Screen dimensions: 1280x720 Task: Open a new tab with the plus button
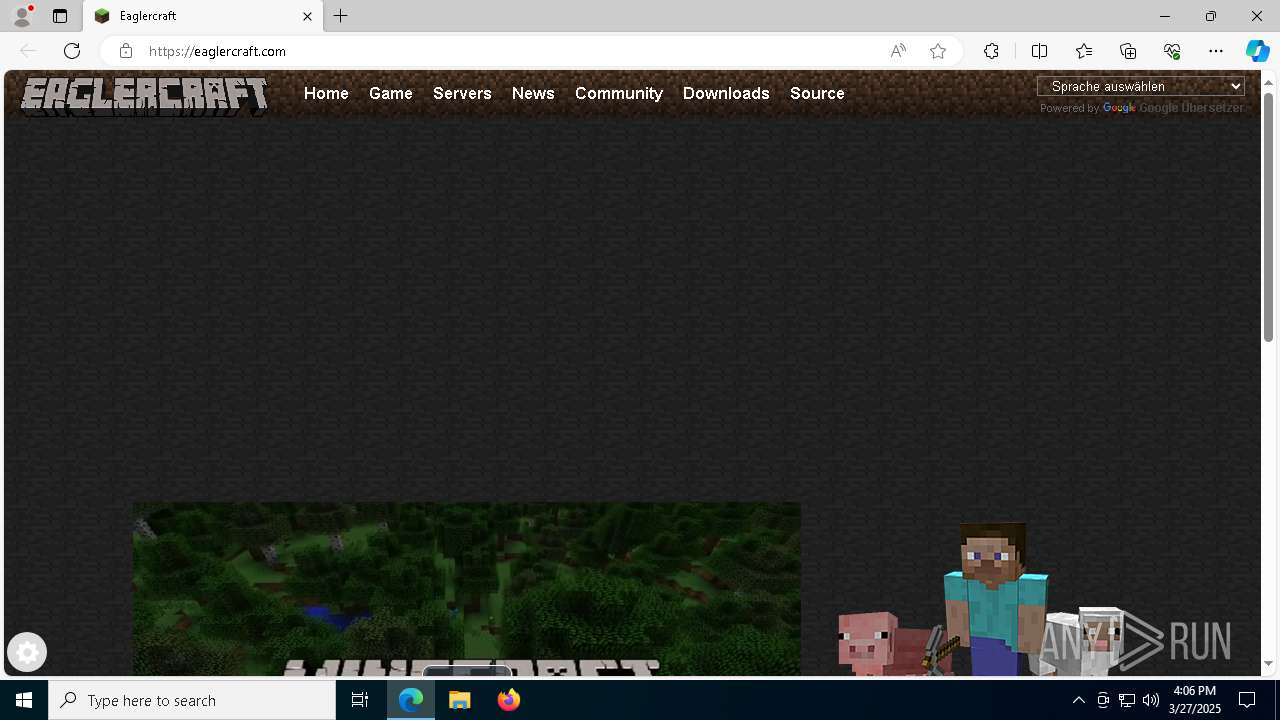[x=341, y=16]
